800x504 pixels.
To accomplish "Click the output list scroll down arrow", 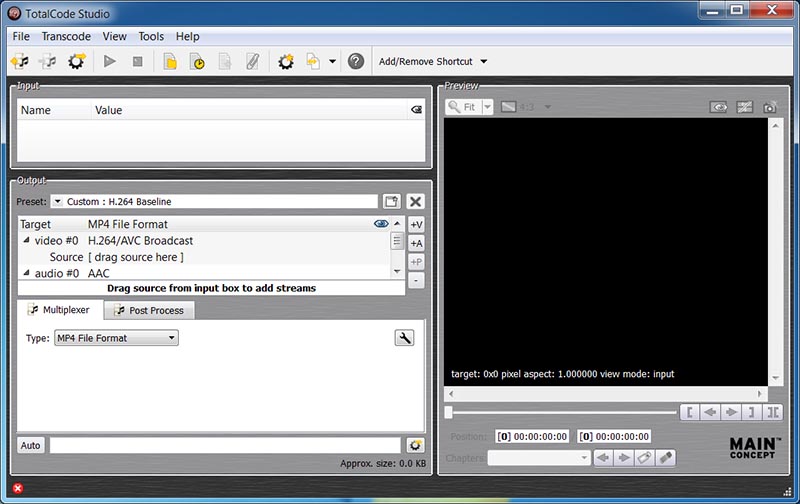I will click(x=397, y=271).
